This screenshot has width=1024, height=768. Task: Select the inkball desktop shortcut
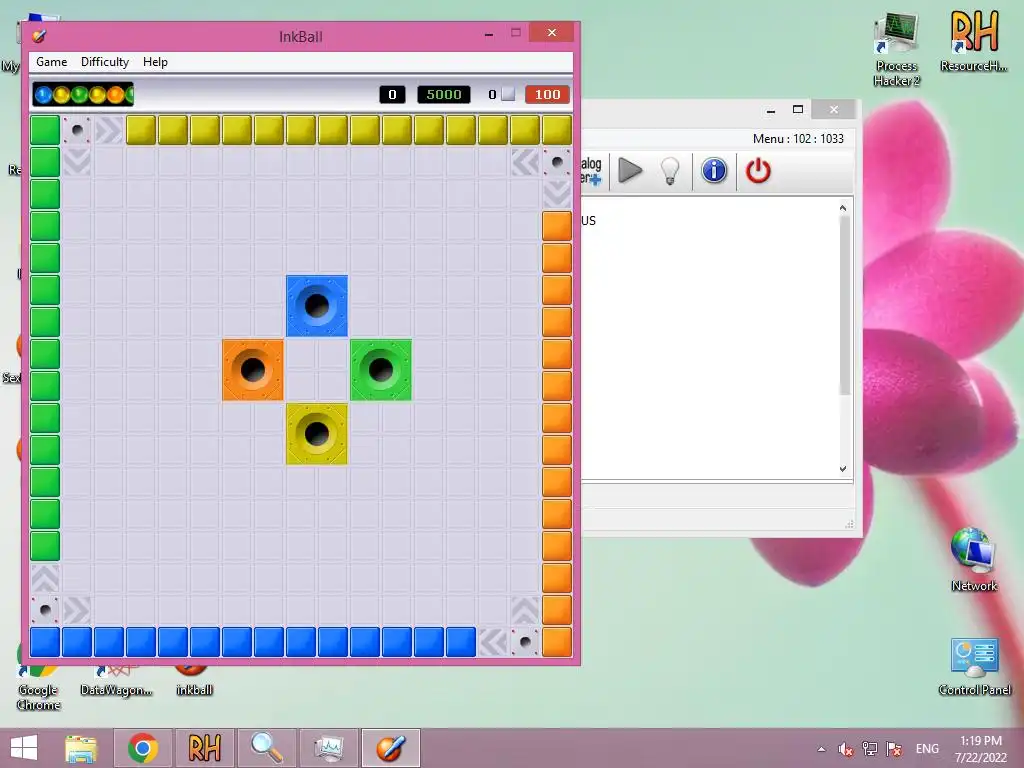point(194,681)
